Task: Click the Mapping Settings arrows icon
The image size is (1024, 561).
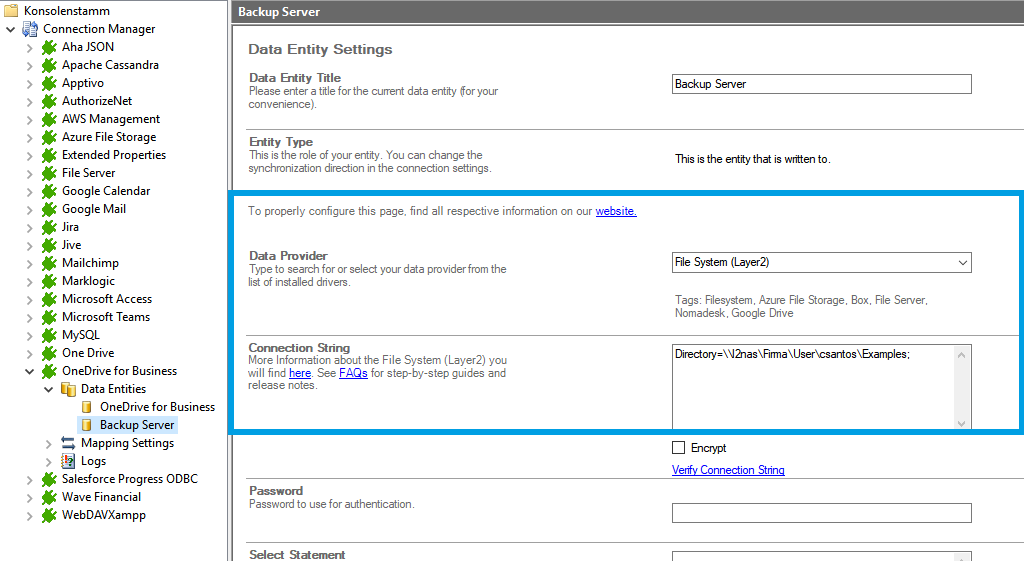Action: pyautogui.click(x=68, y=443)
